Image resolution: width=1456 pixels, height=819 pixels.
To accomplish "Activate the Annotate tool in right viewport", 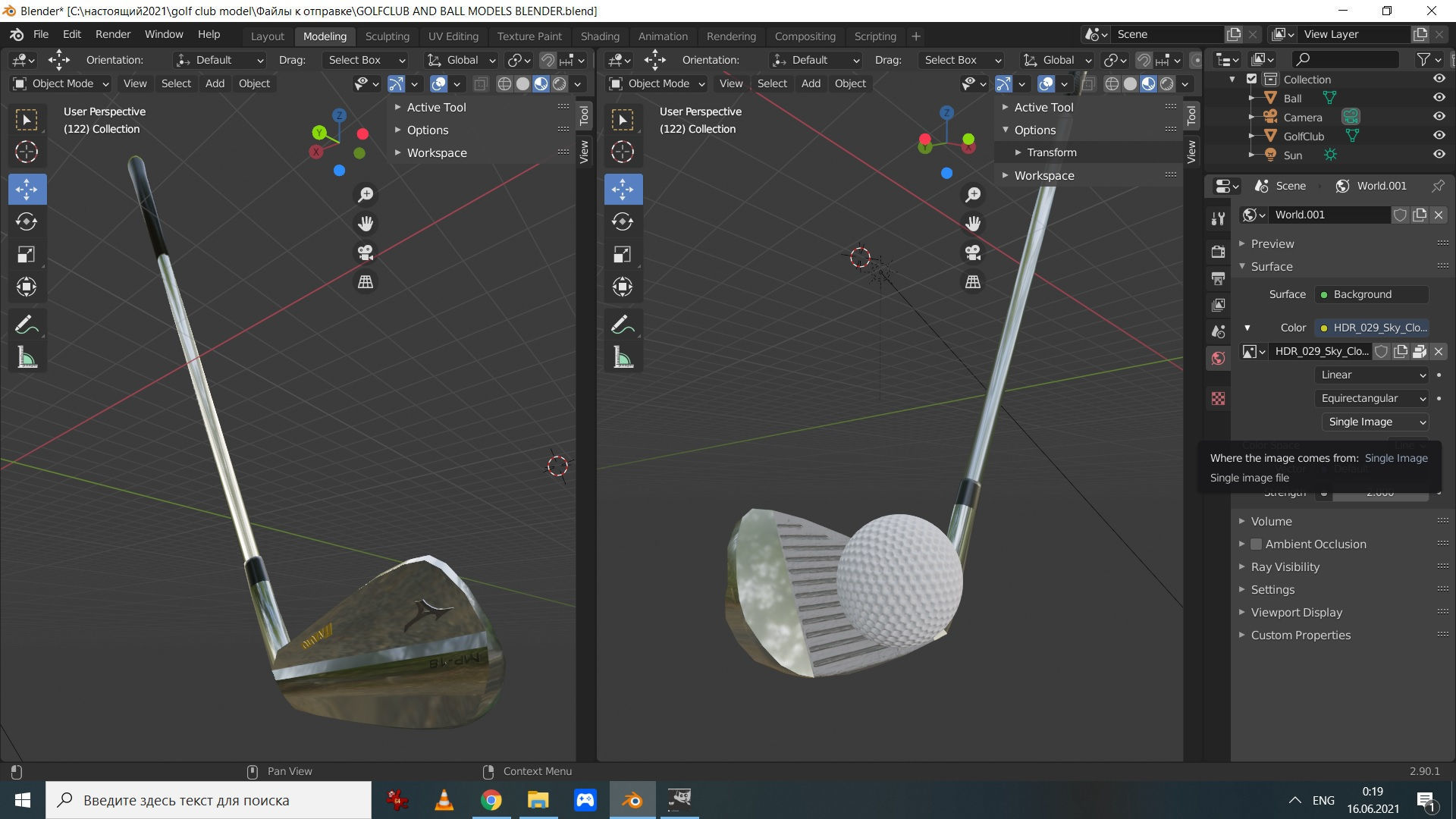I will coord(623,325).
